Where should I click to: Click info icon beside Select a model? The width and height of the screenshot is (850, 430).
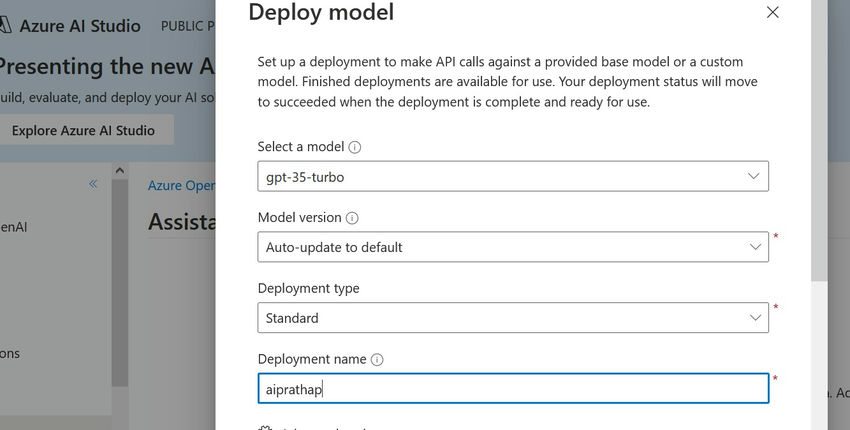point(355,147)
